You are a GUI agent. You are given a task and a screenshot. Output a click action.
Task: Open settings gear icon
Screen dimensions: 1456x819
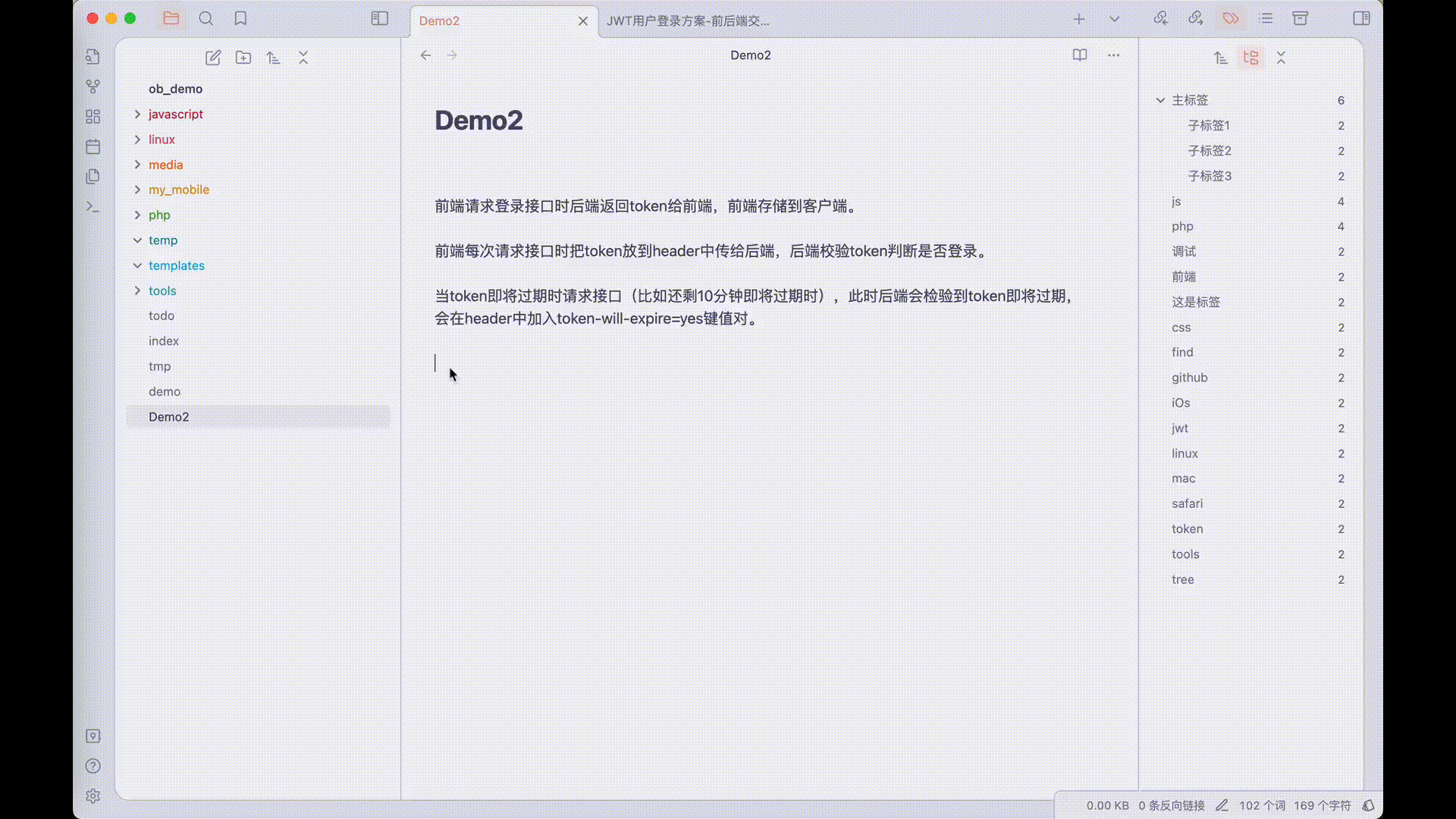click(x=93, y=795)
